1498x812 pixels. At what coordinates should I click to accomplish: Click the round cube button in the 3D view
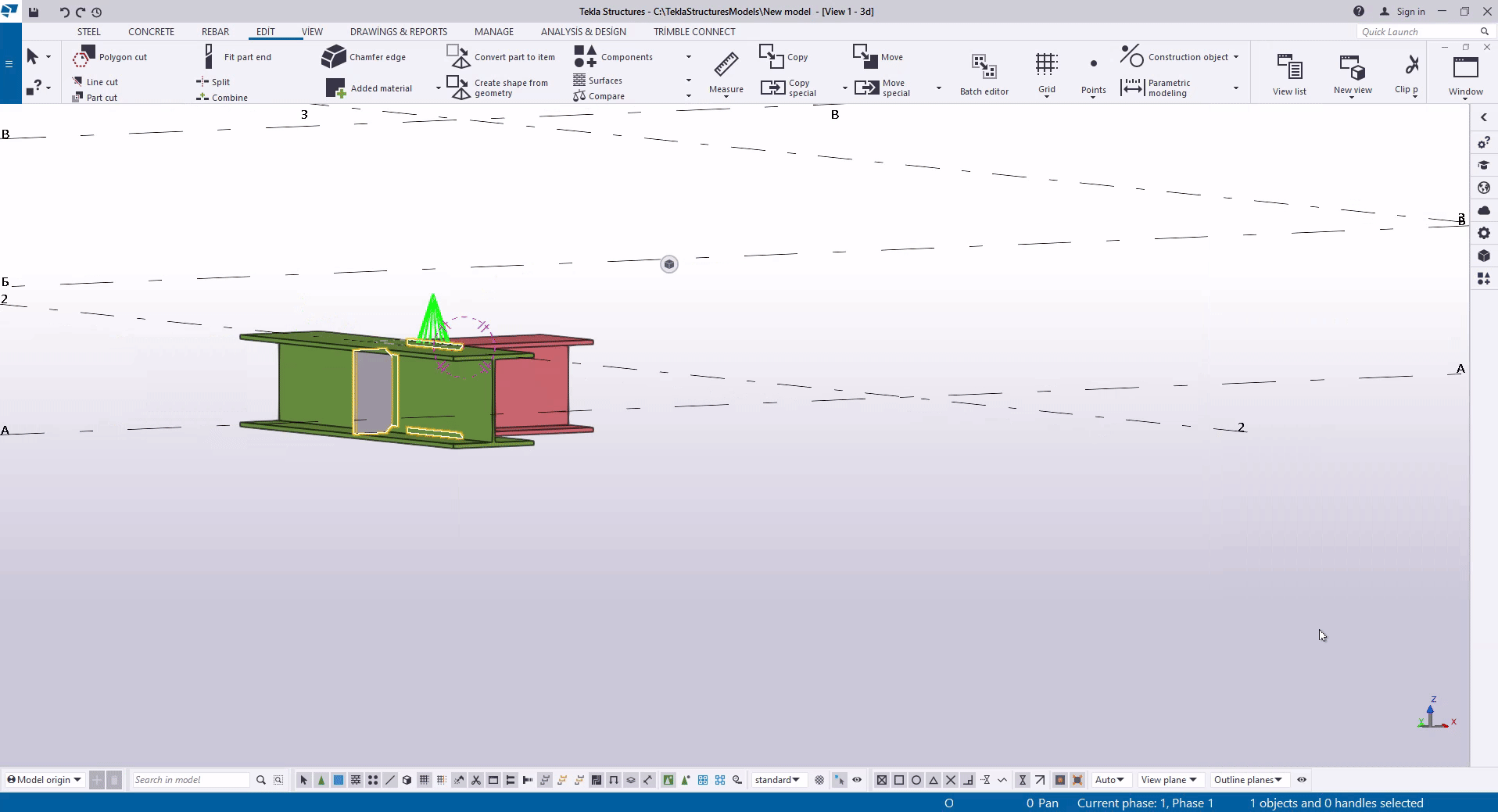(x=669, y=264)
